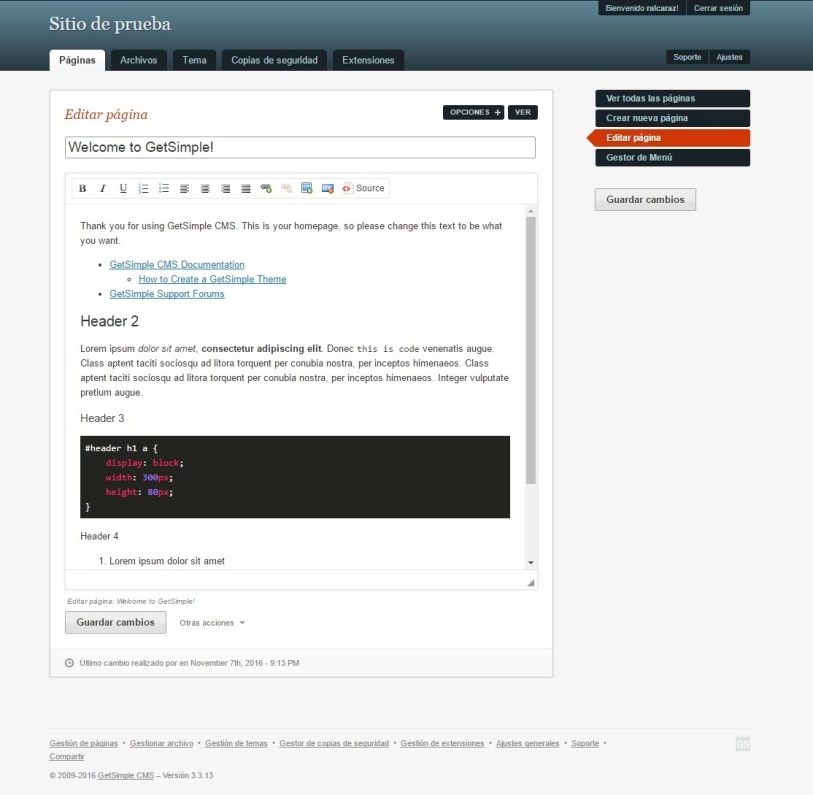This screenshot has height=795, width=813.
Task: Click the page title input field
Action: (300, 148)
